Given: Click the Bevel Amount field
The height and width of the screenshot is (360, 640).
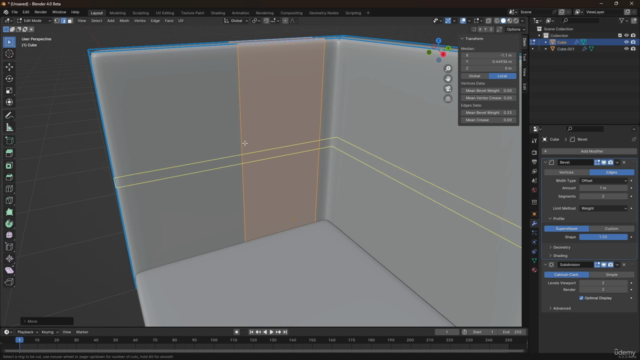Looking at the screenshot, I should pos(603,188).
